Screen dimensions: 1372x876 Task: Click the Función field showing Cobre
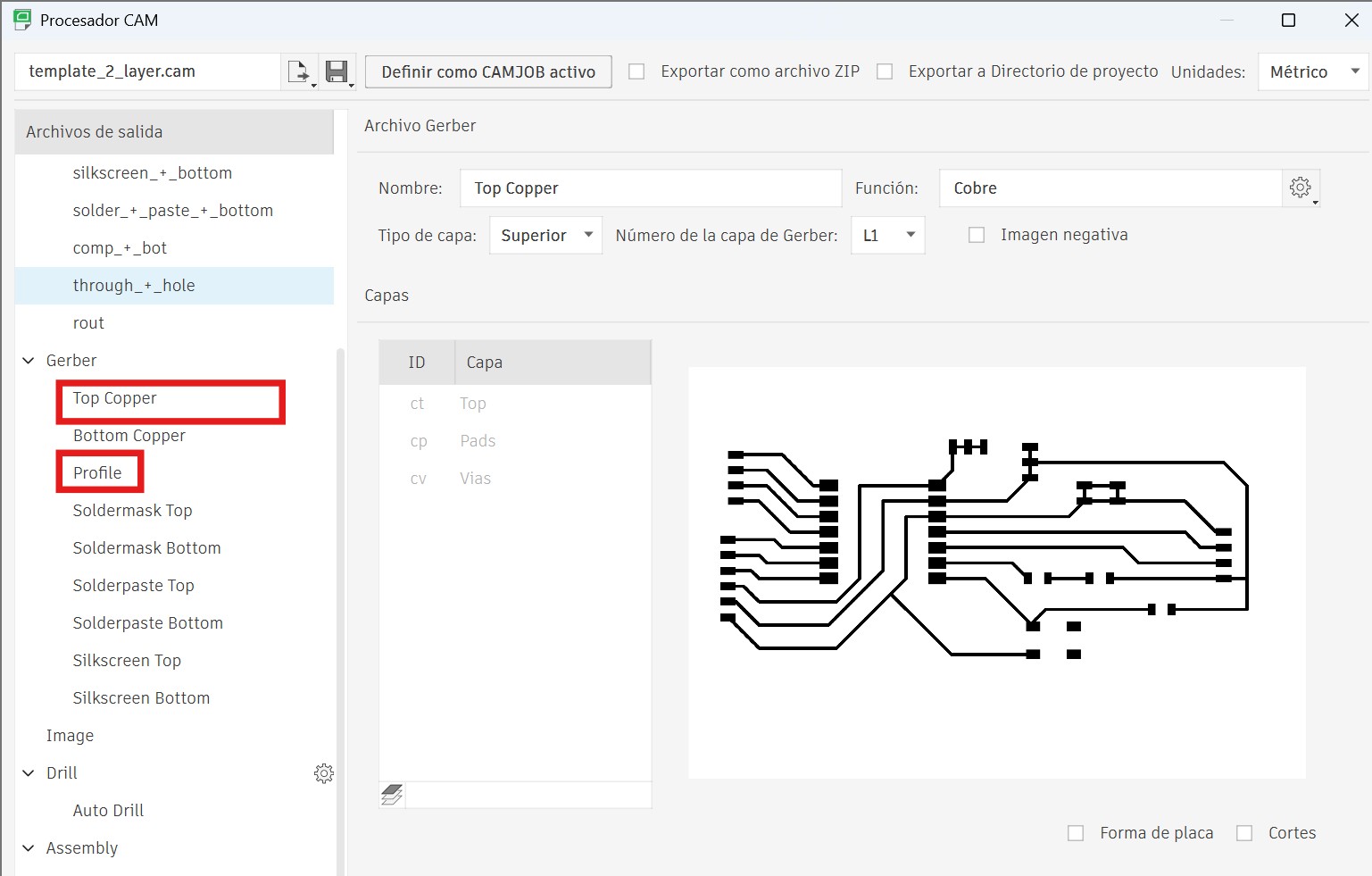1110,188
